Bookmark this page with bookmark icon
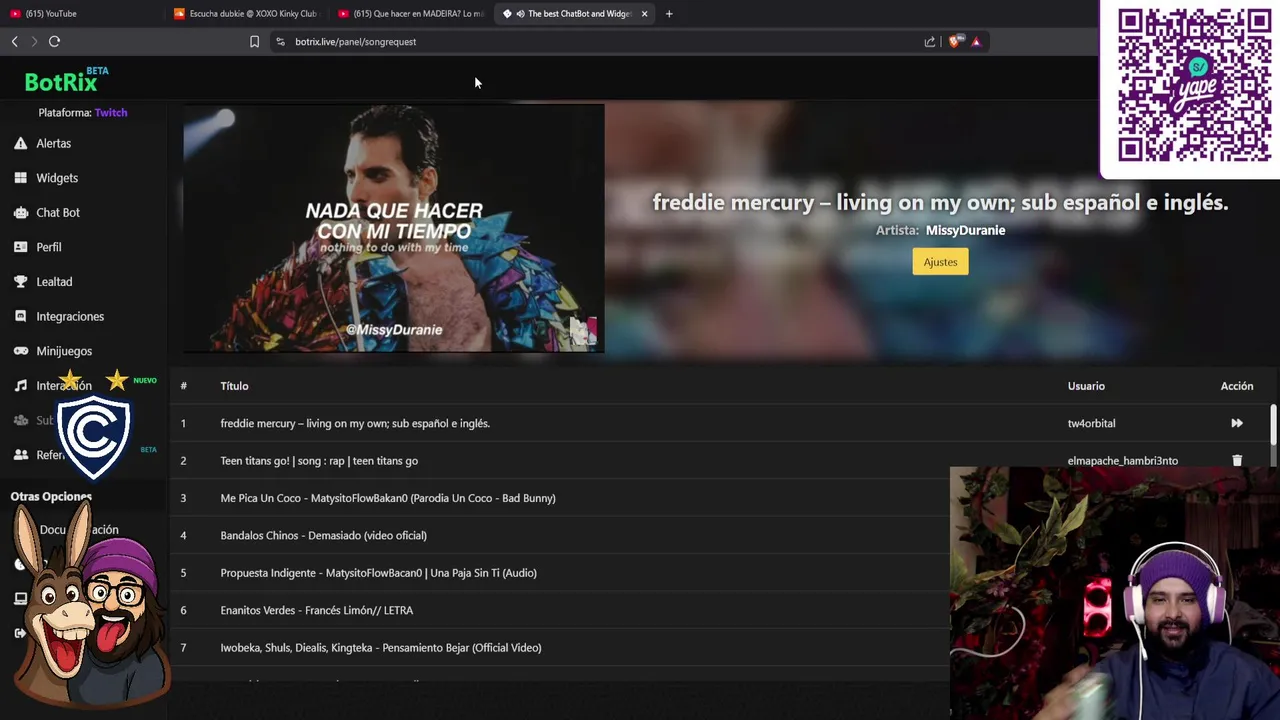Image resolution: width=1280 pixels, height=720 pixels. [254, 42]
